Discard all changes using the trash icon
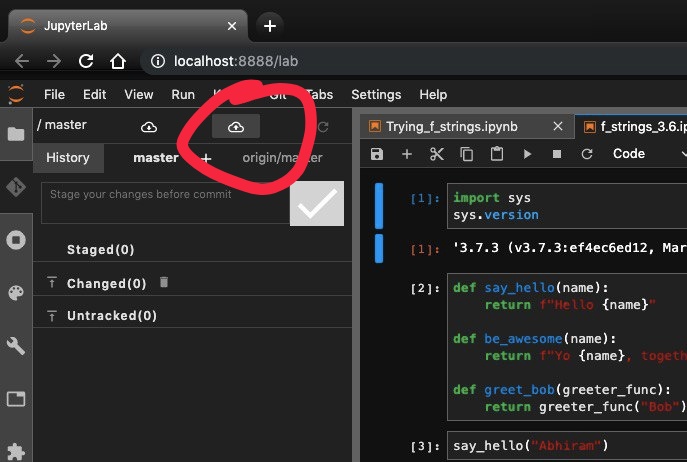The height and width of the screenshot is (462, 687). 164,283
